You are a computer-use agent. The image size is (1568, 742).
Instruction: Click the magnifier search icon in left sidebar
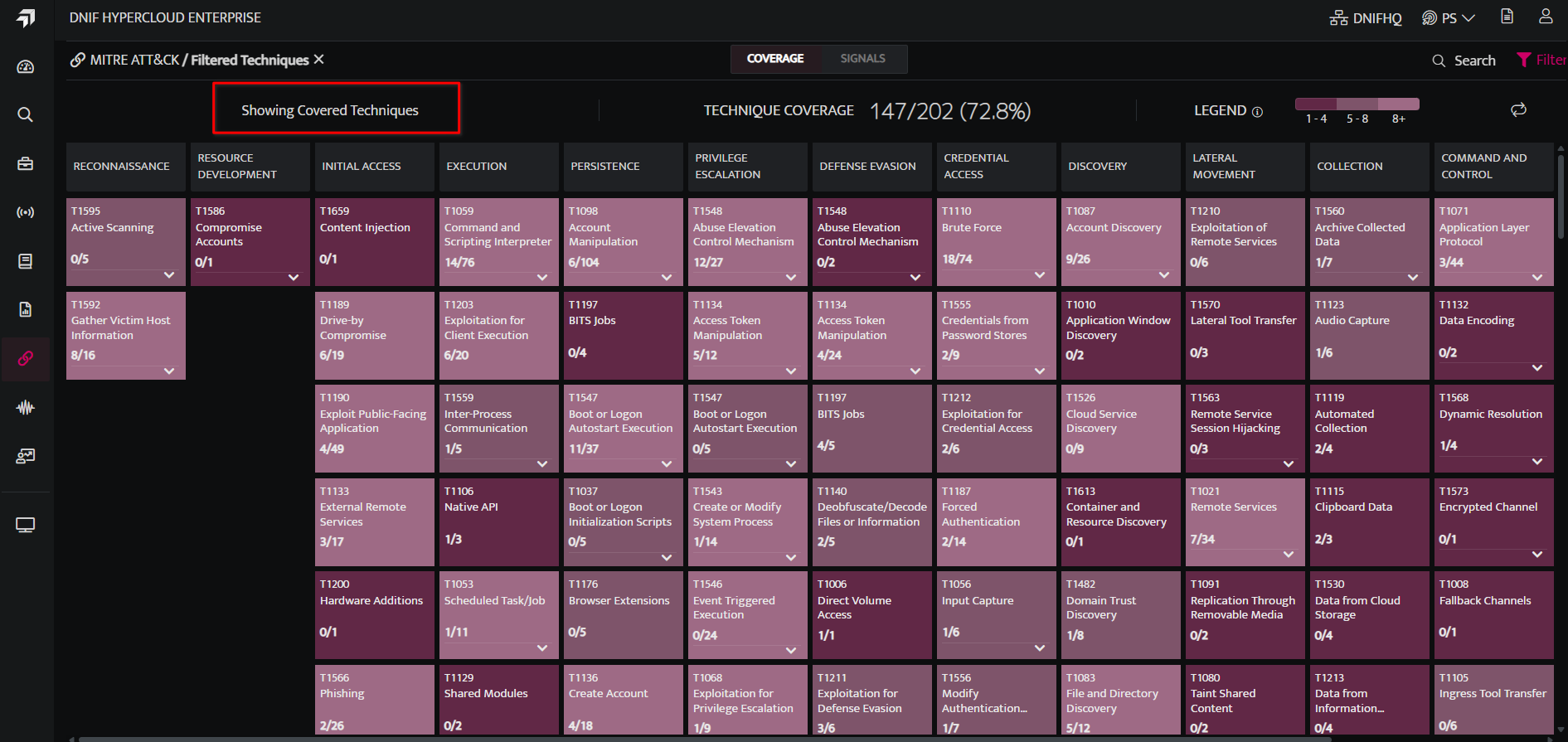pos(26,114)
